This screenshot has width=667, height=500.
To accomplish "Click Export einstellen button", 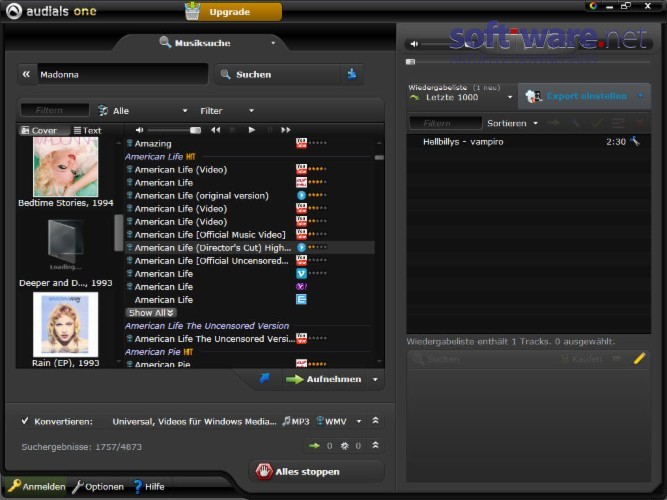I will pyautogui.click(x=584, y=96).
